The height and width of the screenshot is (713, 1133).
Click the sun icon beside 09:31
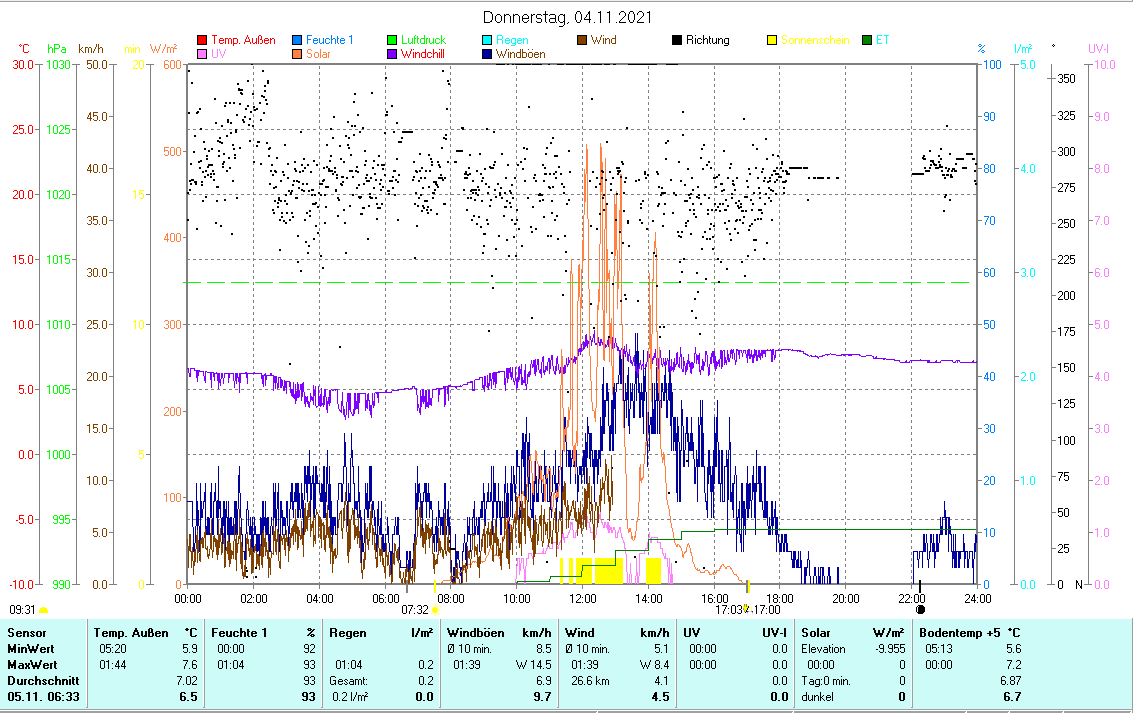pos(43,610)
